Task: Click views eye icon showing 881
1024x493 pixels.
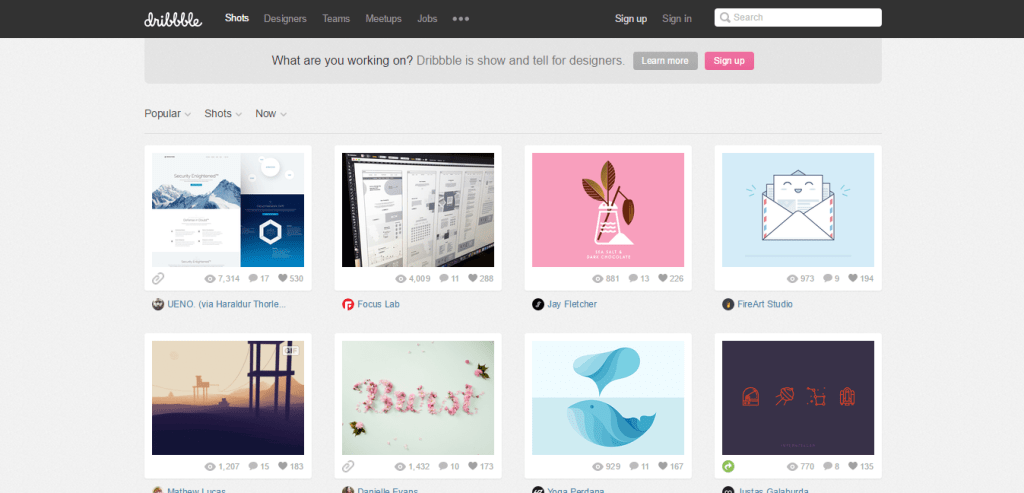Action: click(x=598, y=279)
